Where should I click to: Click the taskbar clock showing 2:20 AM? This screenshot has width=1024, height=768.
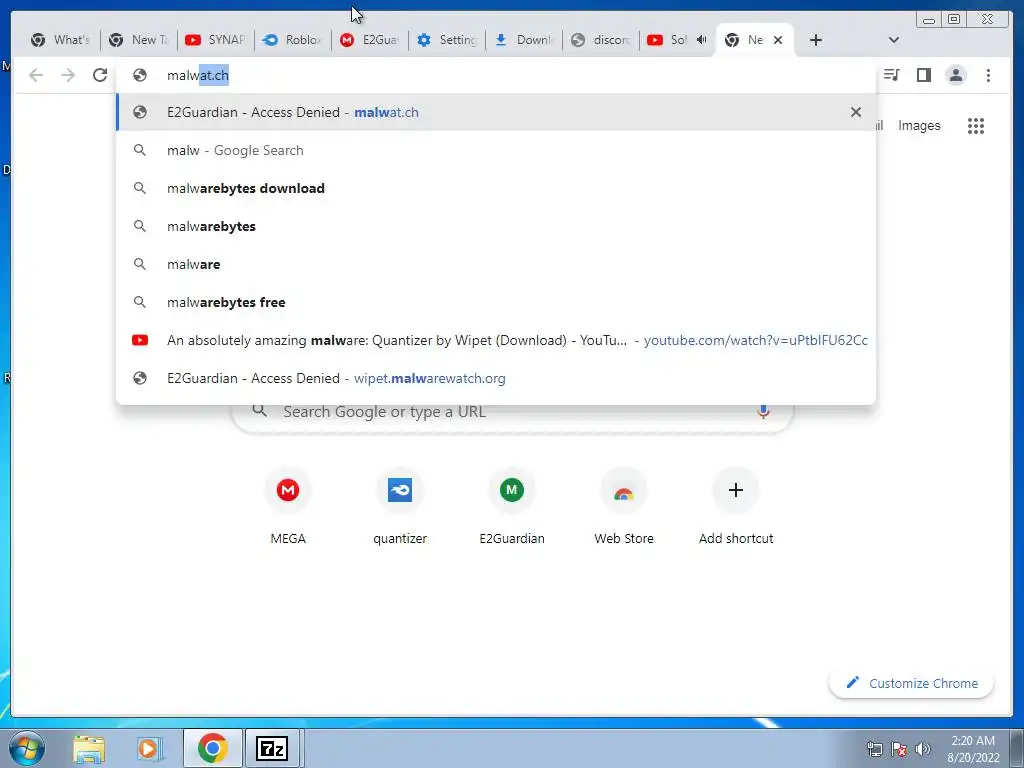(x=973, y=749)
